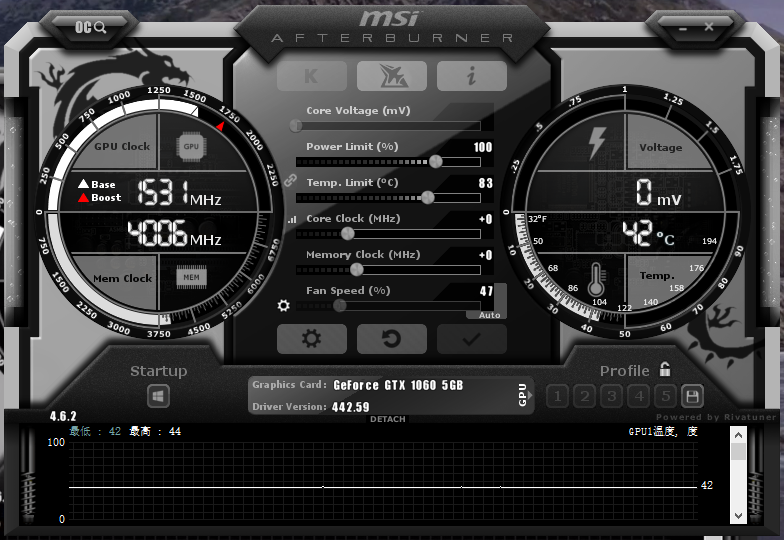Click the Temp. Limit slider handle
784x540 pixels.
click(x=428, y=198)
